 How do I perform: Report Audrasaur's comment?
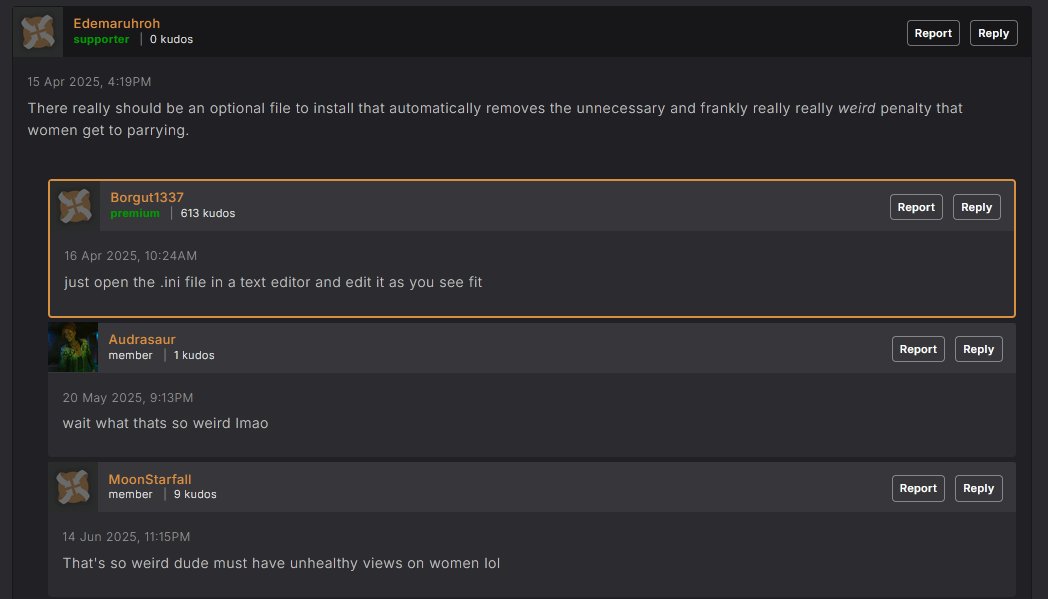(918, 349)
